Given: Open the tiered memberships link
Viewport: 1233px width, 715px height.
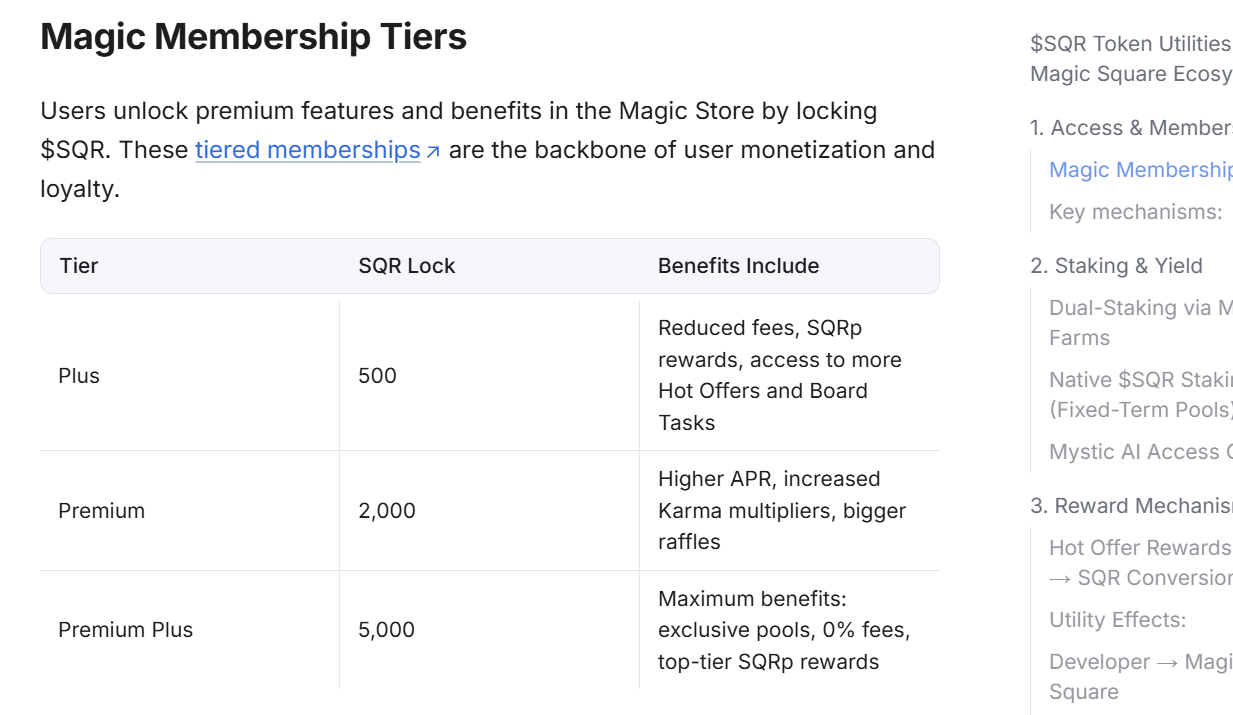Looking at the screenshot, I should click(x=308, y=150).
